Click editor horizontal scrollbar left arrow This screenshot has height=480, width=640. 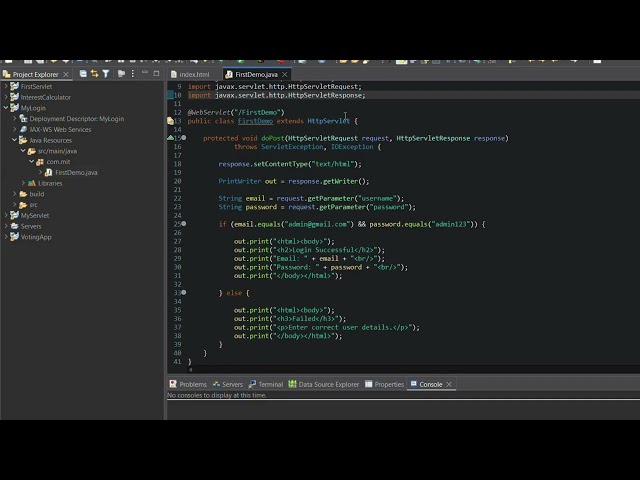pos(190,370)
